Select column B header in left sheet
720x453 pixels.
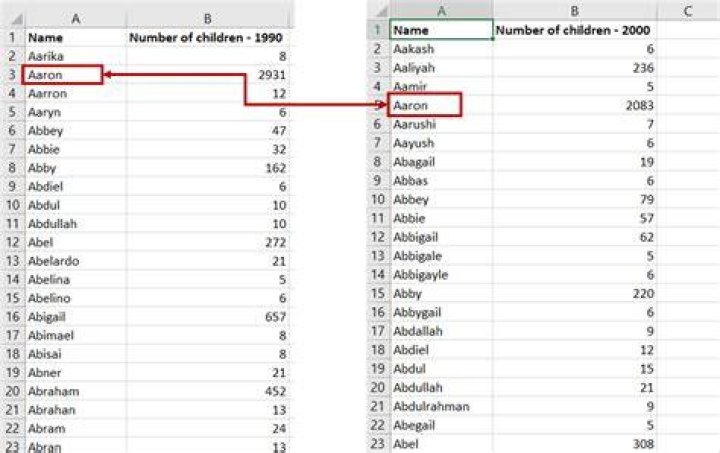(x=207, y=19)
